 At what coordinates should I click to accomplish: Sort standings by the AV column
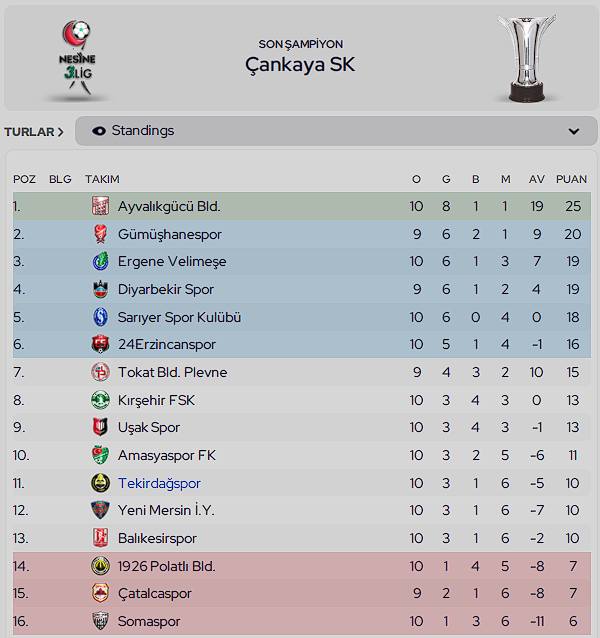click(537, 179)
